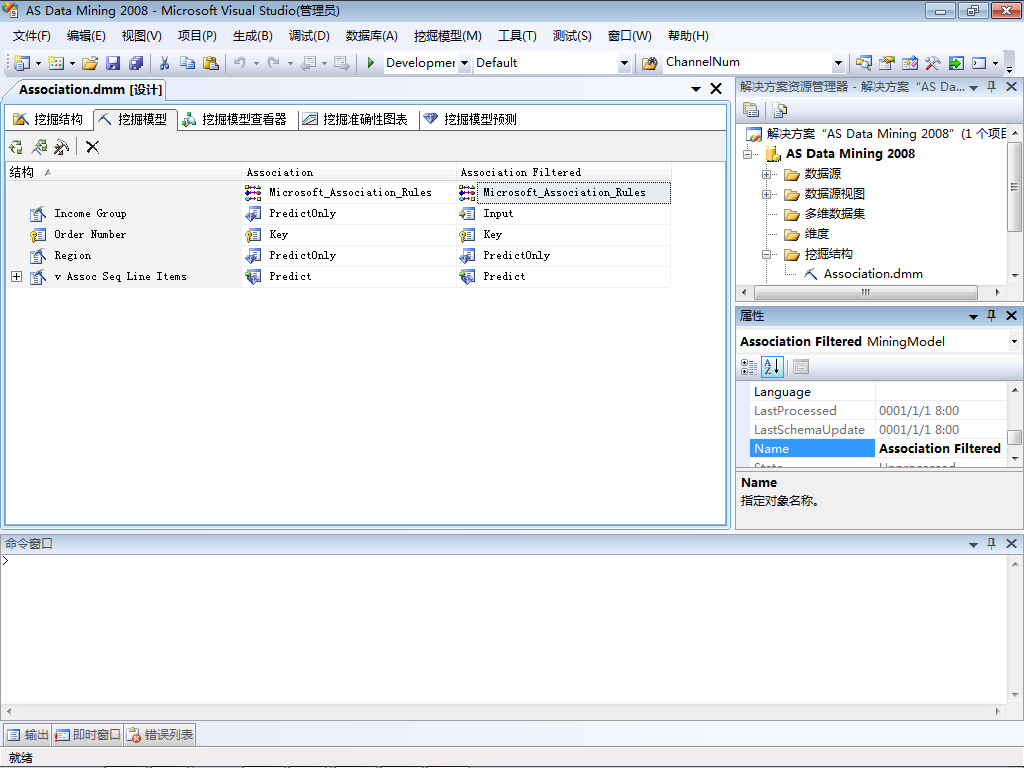Switch to the 挖掘模型预测 tab

470,119
